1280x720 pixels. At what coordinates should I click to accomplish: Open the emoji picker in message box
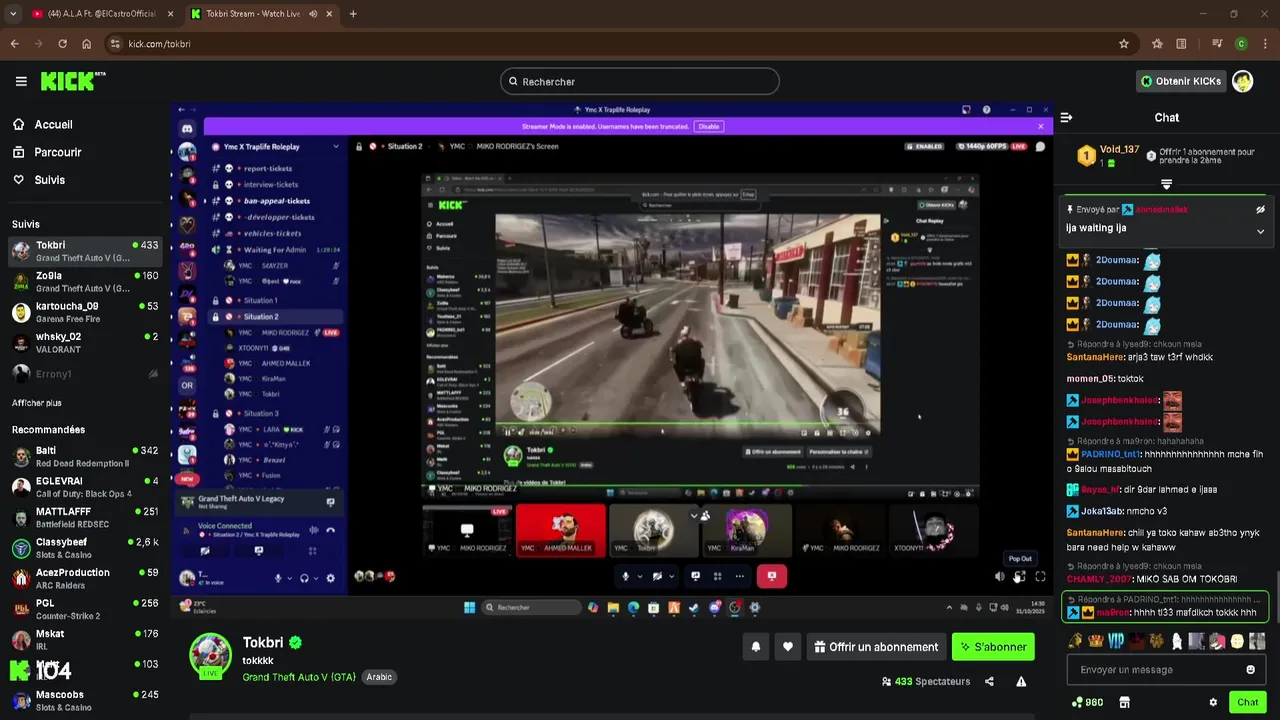1250,669
